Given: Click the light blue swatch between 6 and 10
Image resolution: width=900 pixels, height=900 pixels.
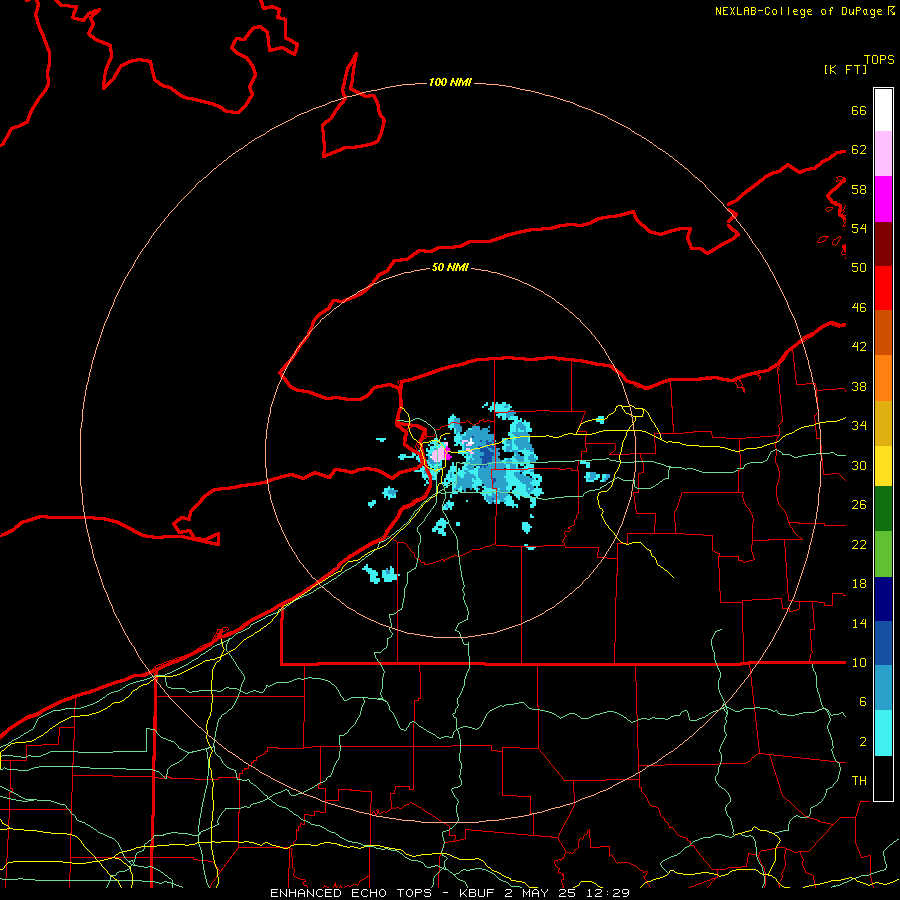Looking at the screenshot, I should click(x=883, y=688).
